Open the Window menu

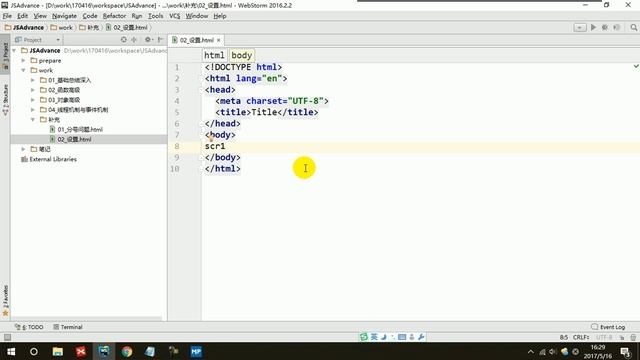point(197,16)
